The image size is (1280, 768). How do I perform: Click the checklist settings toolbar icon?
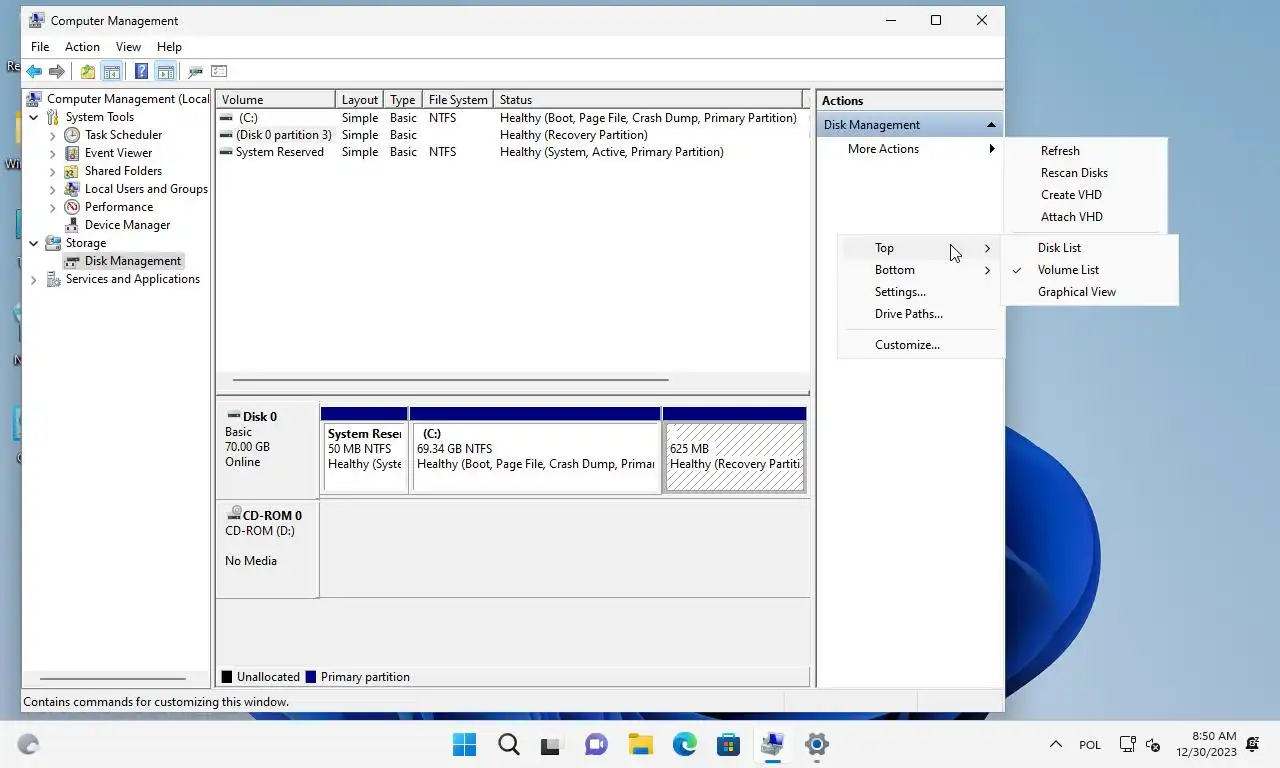coord(219,71)
